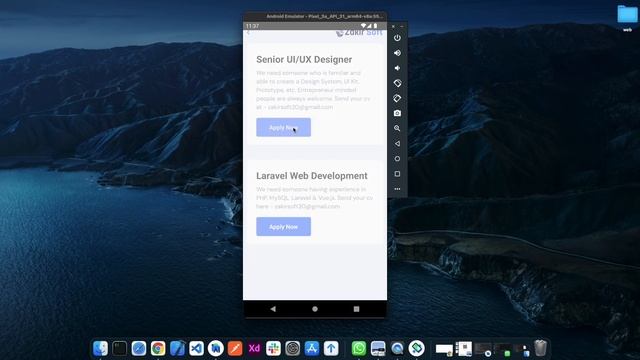Click the emulator toolbar back triangle icon
The height and width of the screenshot is (360, 640).
pos(397,144)
